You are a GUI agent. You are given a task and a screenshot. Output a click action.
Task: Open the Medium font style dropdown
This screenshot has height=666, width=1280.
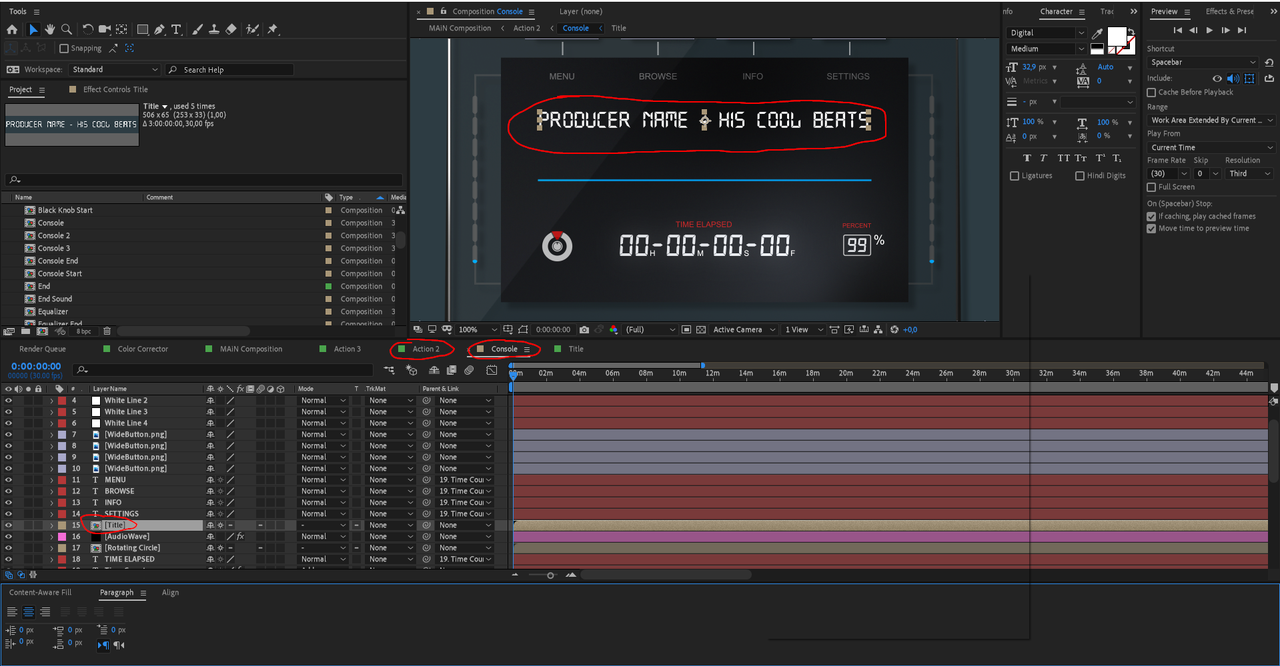1046,49
